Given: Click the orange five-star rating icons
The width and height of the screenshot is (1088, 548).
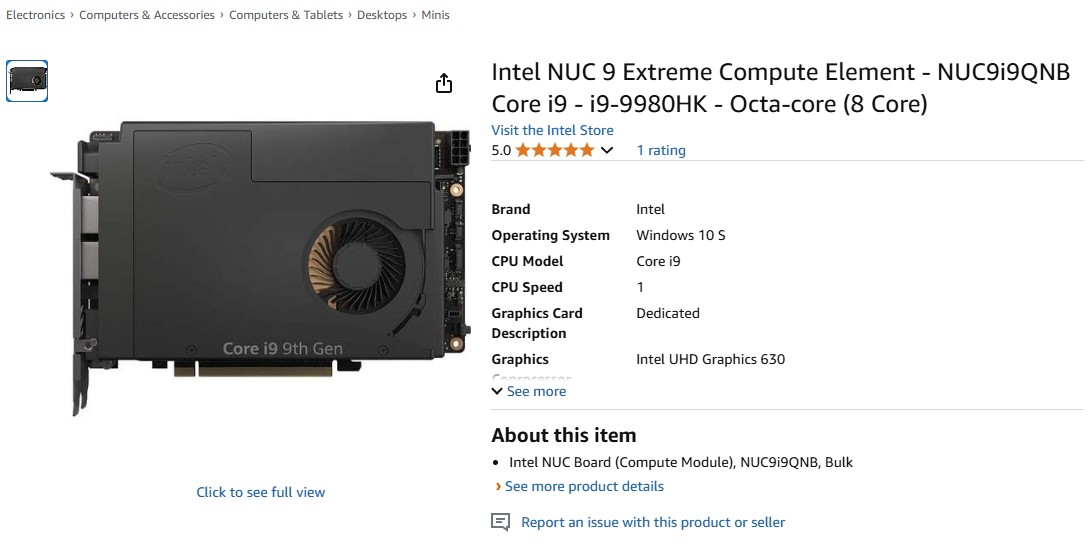Looking at the screenshot, I should (554, 150).
